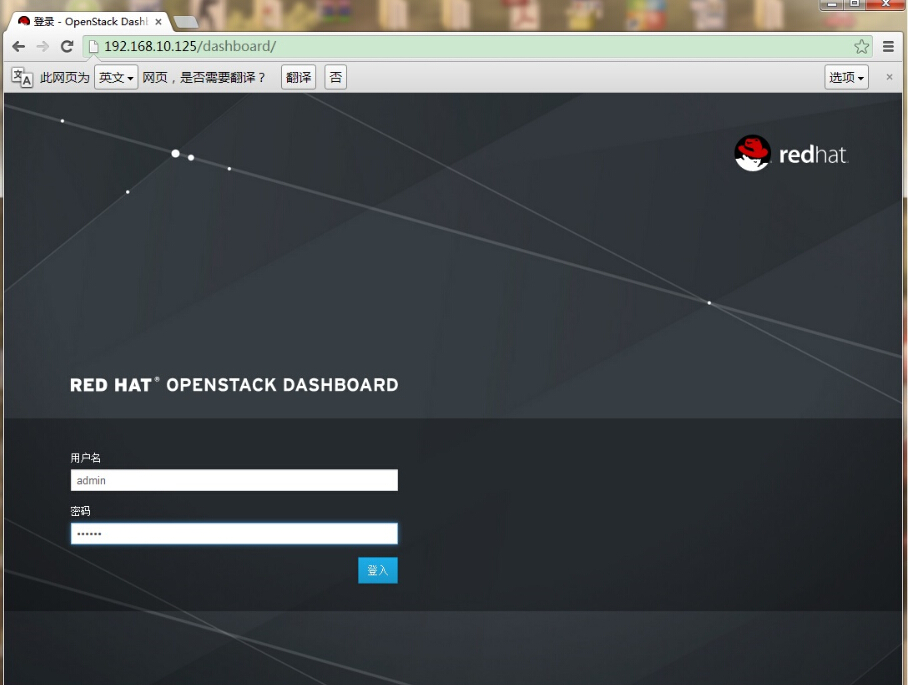Open the Chrome hamburger menu
908x685 pixels.
(888, 46)
